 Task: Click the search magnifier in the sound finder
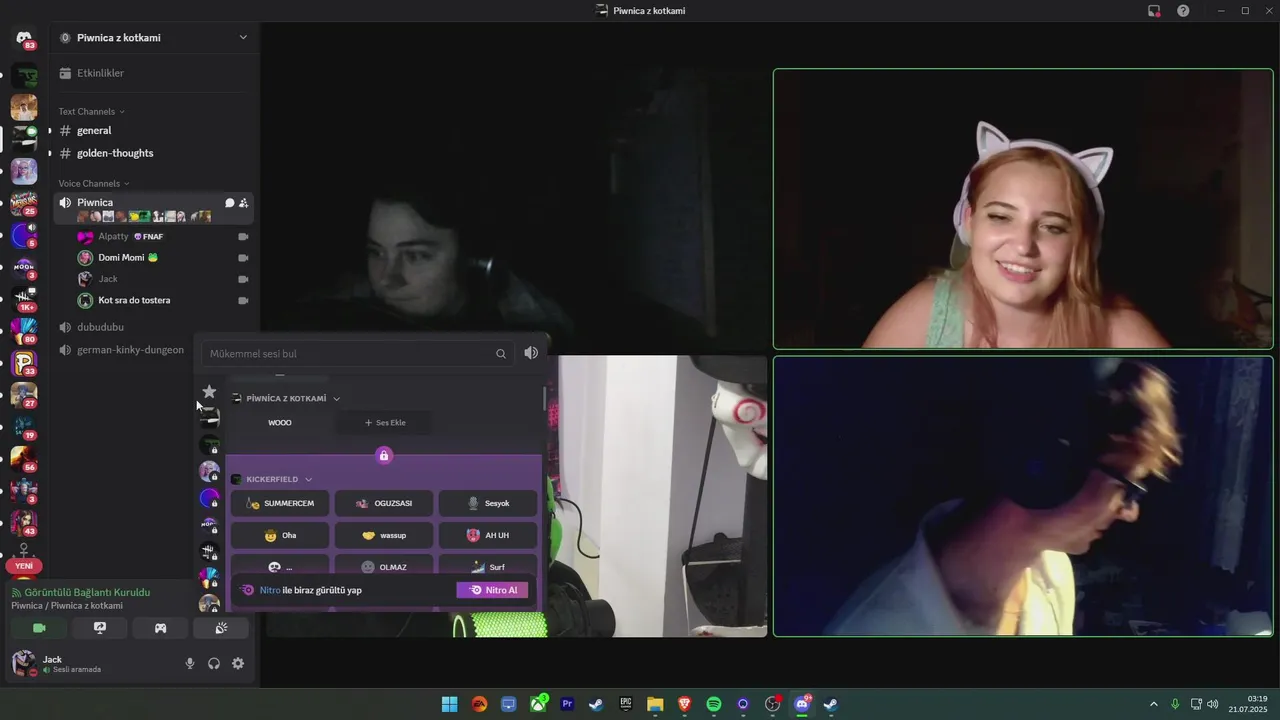[x=501, y=353]
